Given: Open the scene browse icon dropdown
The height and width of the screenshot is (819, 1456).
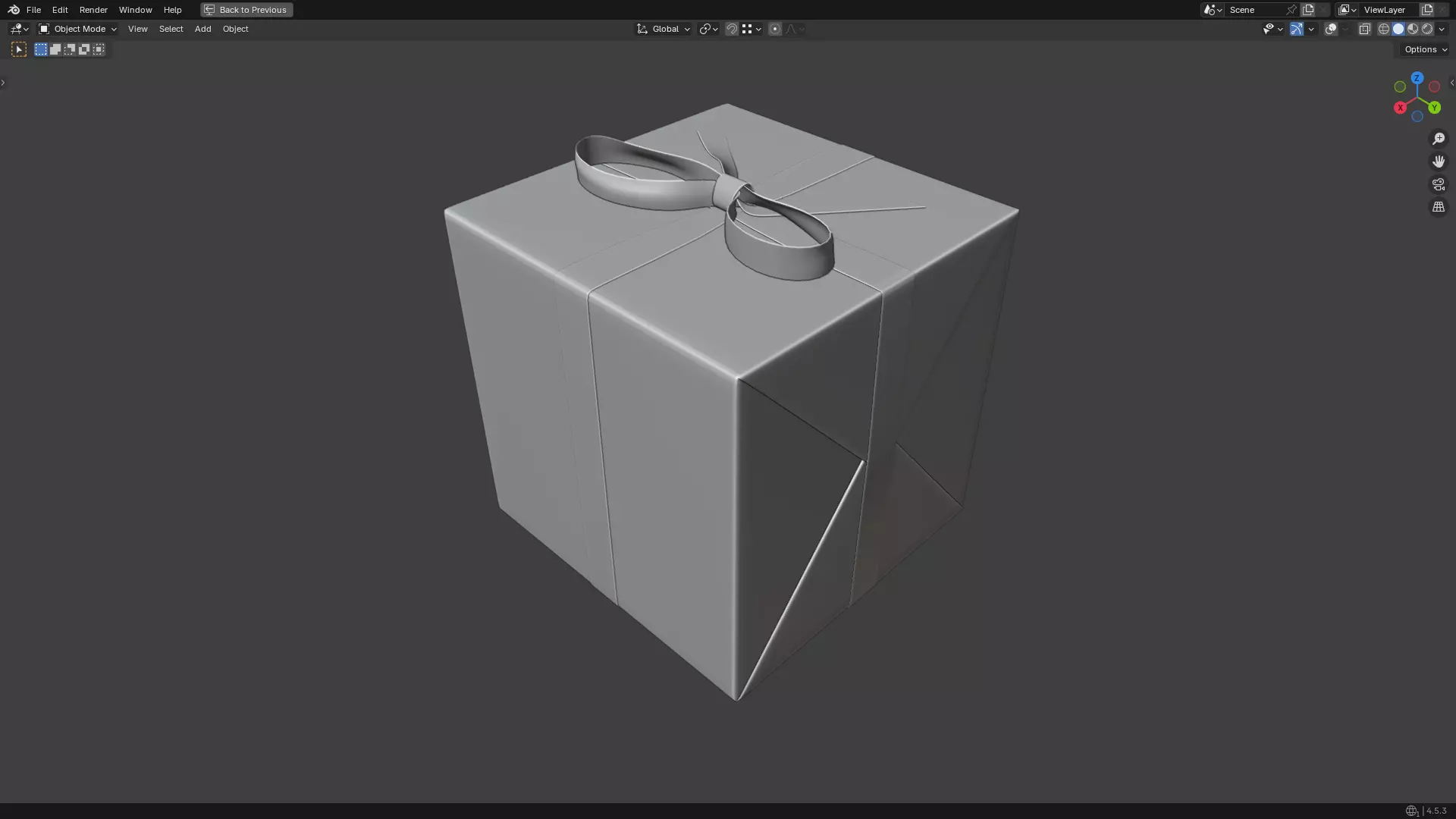Looking at the screenshot, I should [x=1212, y=10].
